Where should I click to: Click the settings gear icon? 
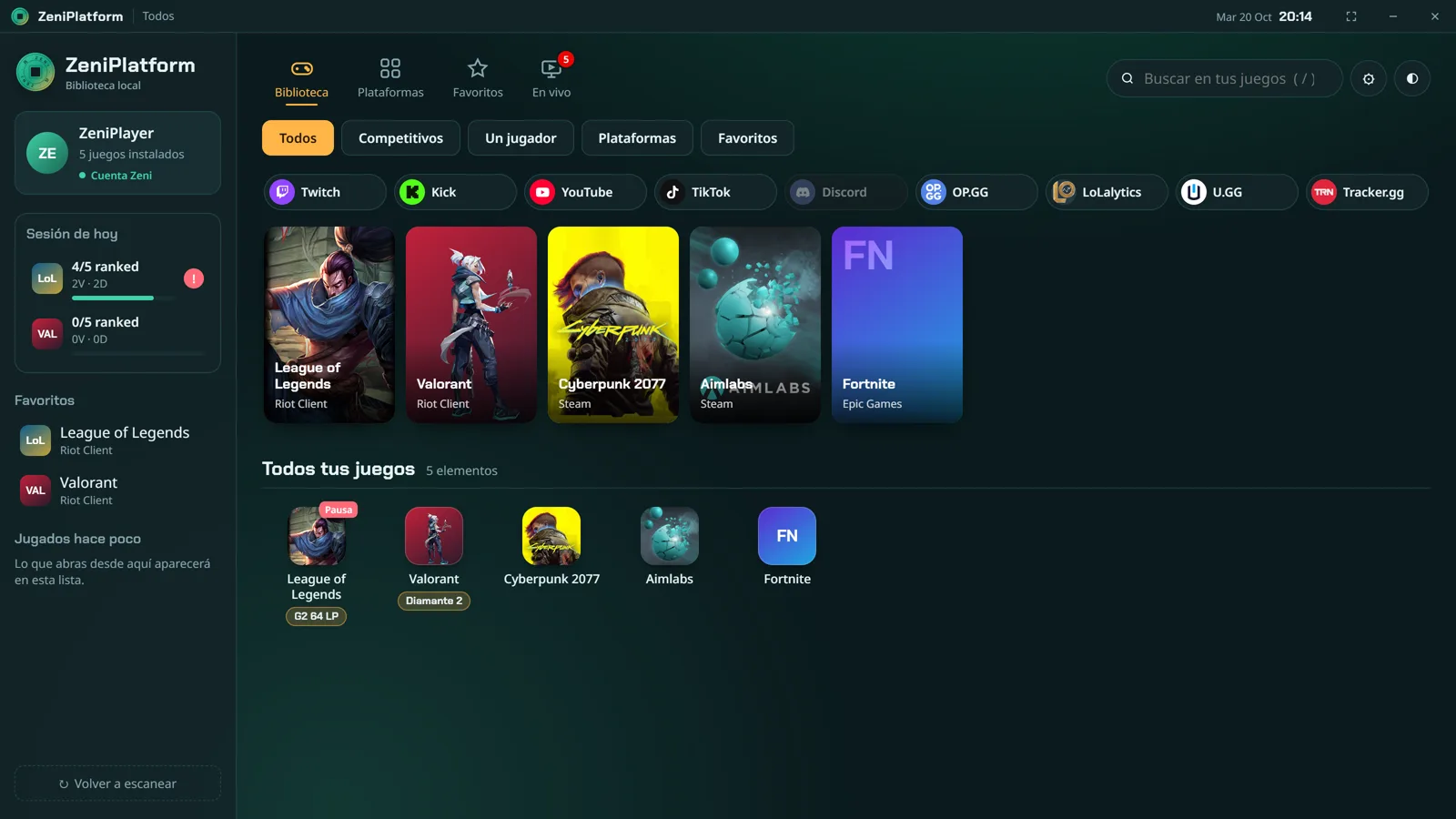pos(1369,78)
